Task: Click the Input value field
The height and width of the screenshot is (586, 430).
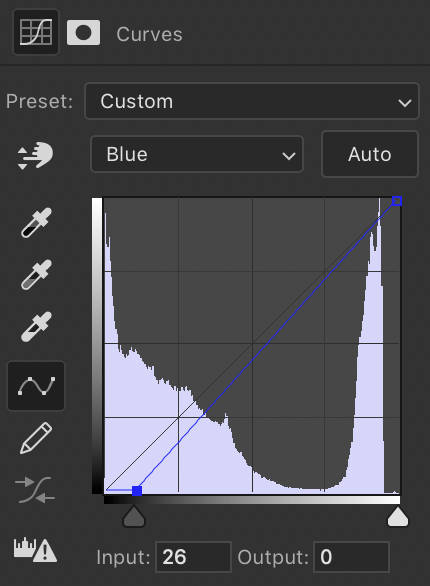Action: [193, 557]
